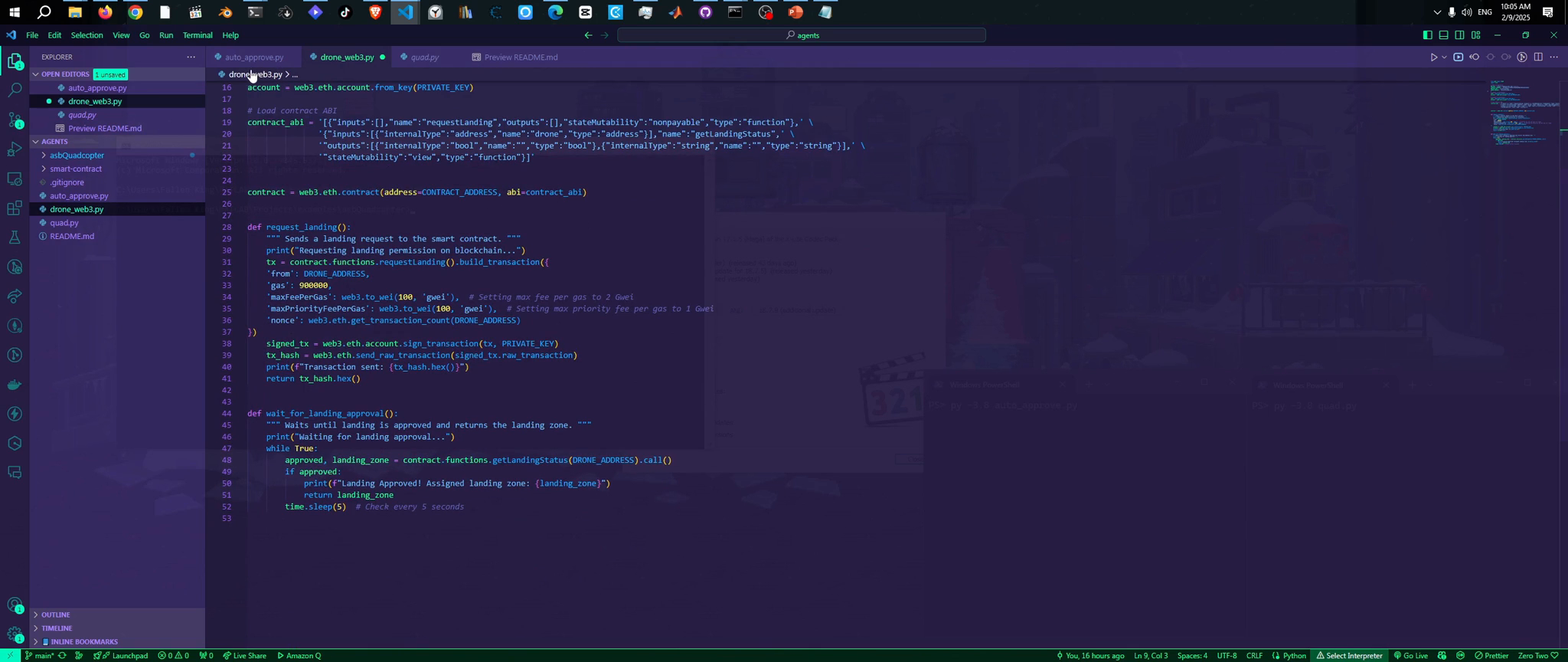Click Customize Layout icon in title bar
This screenshot has height=662, width=1568.
(x=1475, y=35)
